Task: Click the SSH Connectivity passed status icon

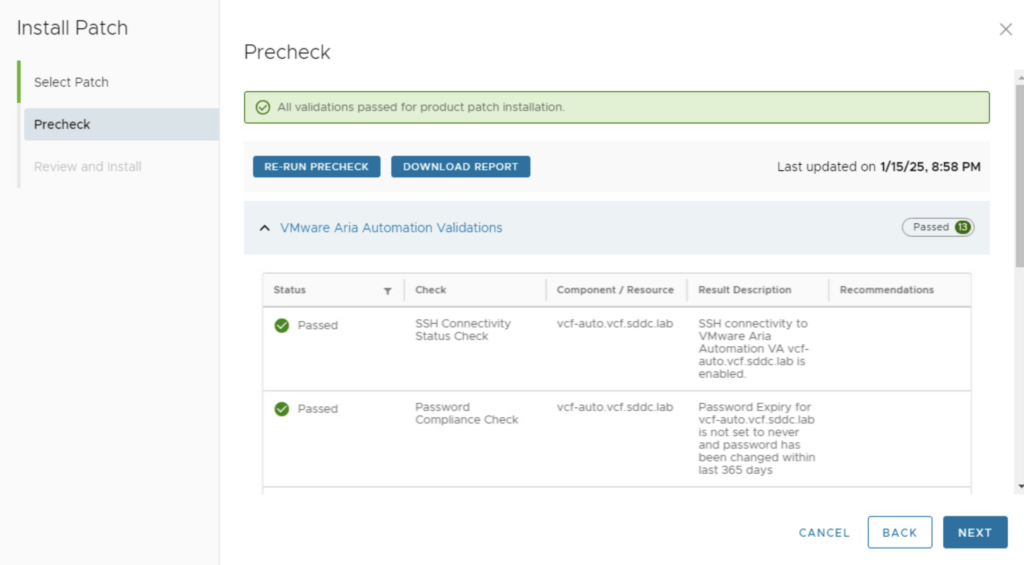Action: (282, 325)
